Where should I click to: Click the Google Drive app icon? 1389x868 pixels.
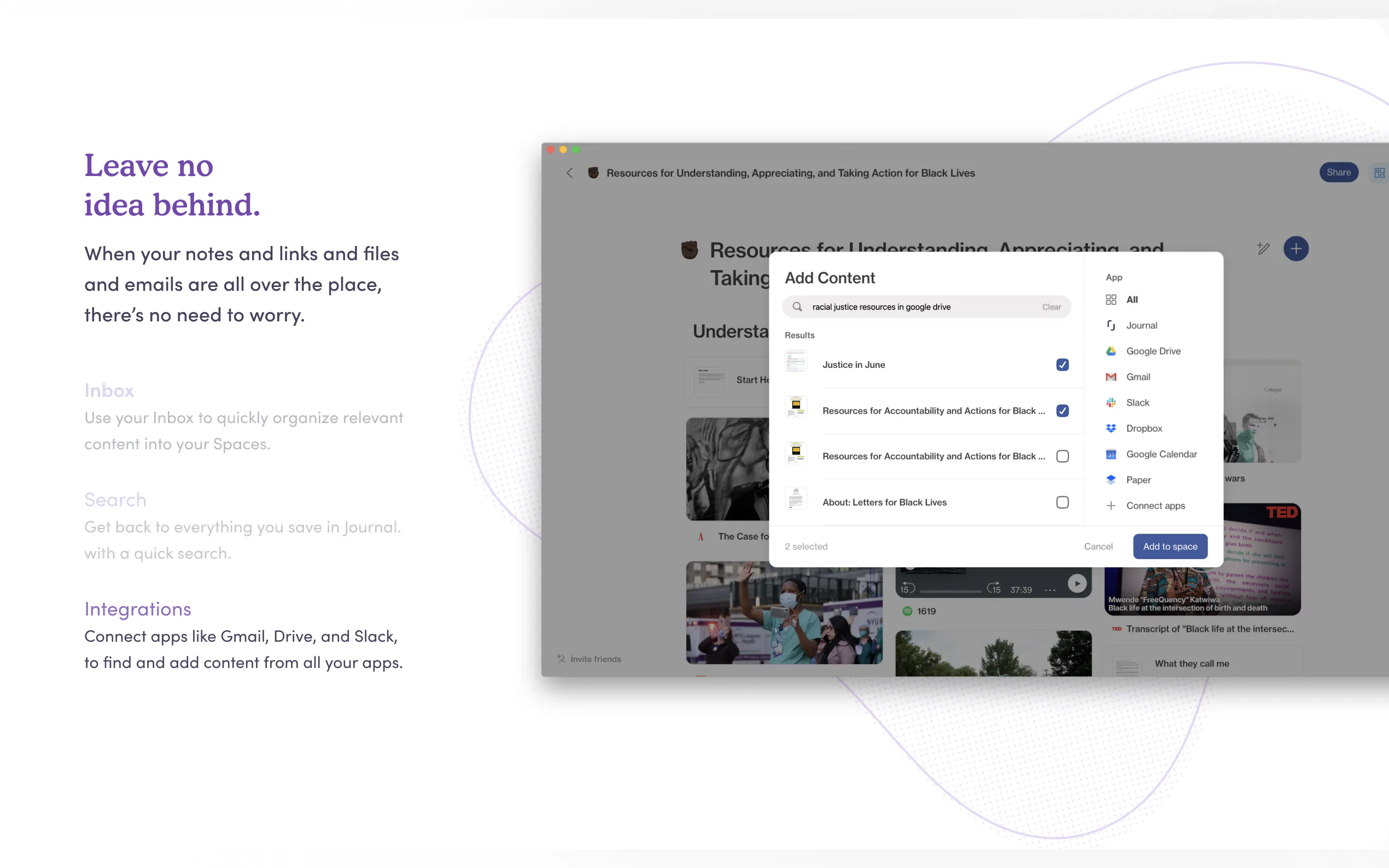(x=1111, y=351)
